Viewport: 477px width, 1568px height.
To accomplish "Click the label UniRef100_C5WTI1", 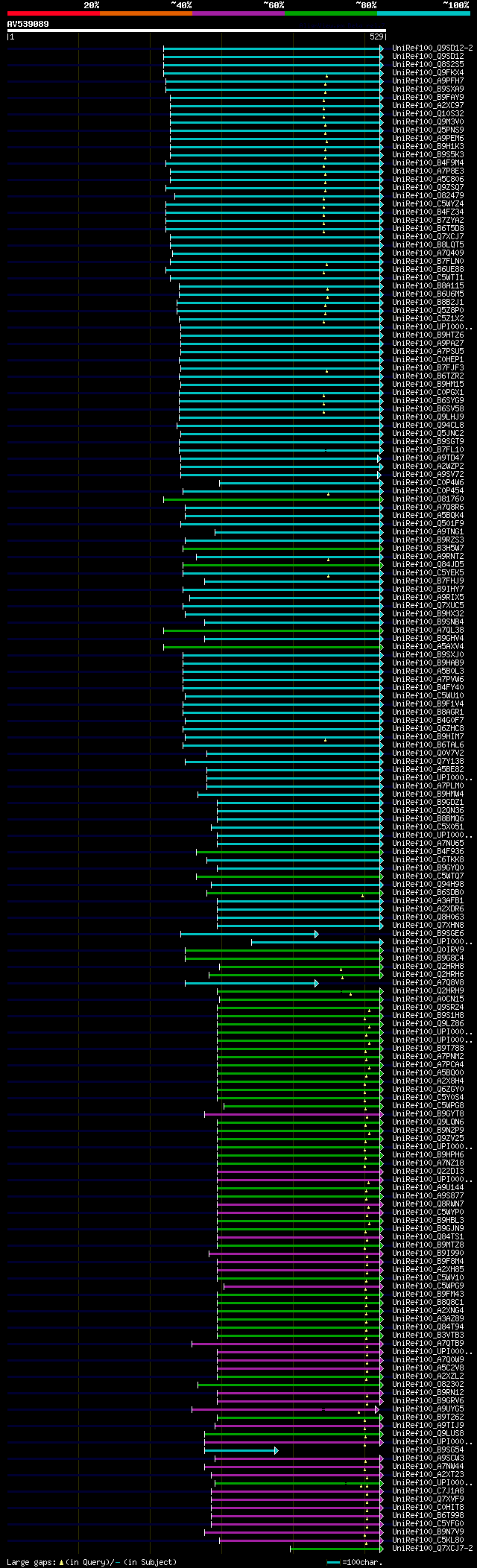I will [428, 278].
